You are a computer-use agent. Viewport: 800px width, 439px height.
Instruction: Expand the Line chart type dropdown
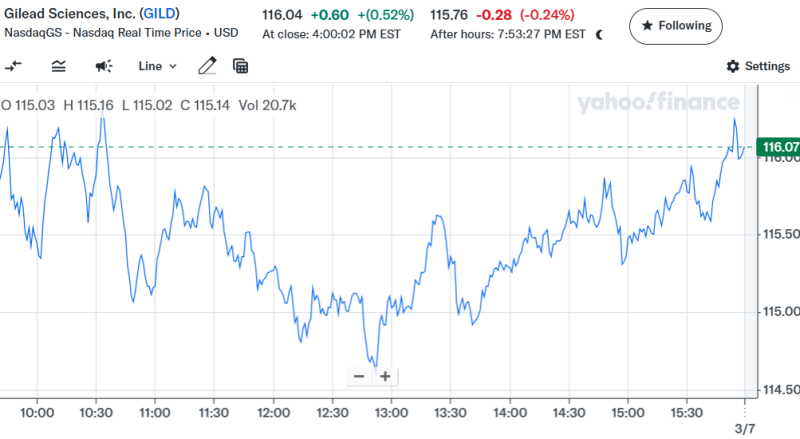tap(157, 66)
